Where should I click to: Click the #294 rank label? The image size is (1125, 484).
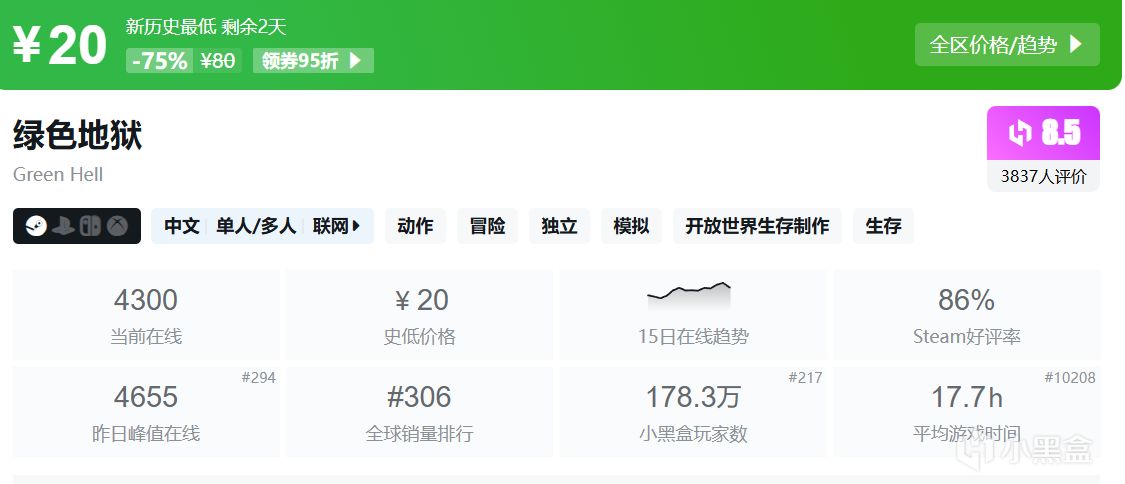258,377
